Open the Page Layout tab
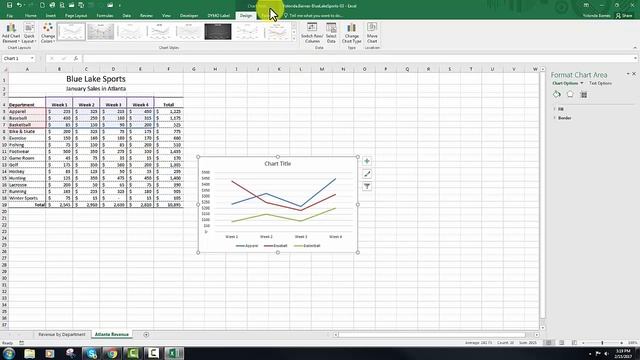The height and width of the screenshot is (360, 640). pyautogui.click(x=76, y=16)
